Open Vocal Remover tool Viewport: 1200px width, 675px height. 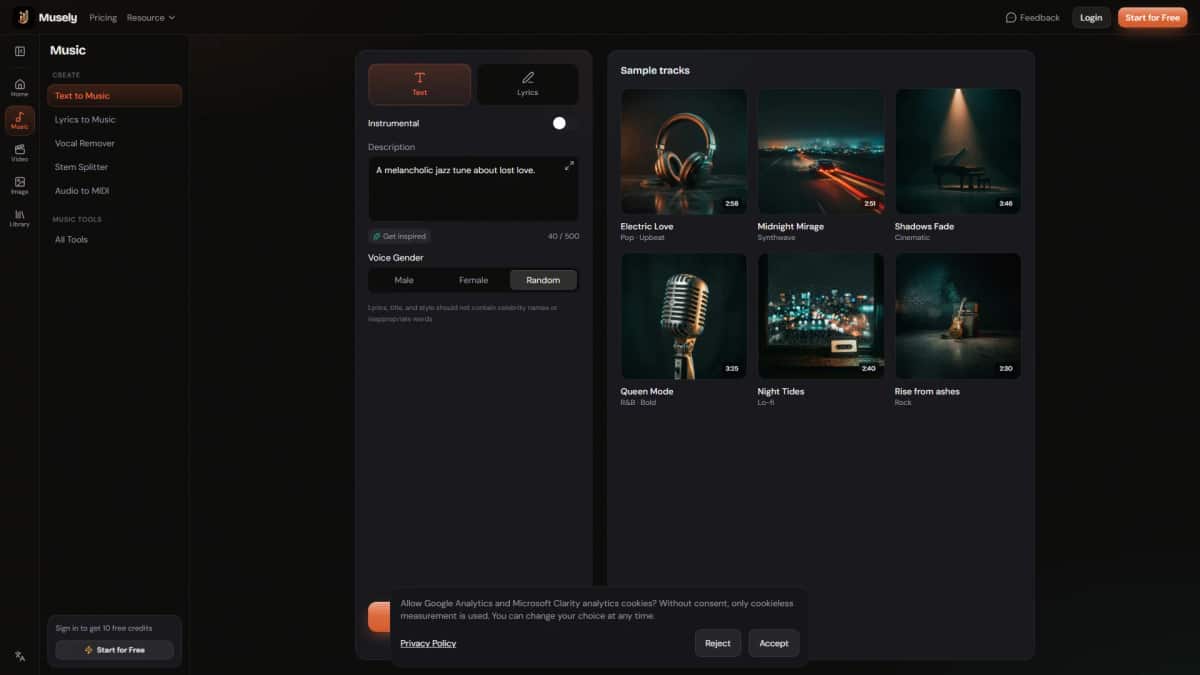point(114,143)
